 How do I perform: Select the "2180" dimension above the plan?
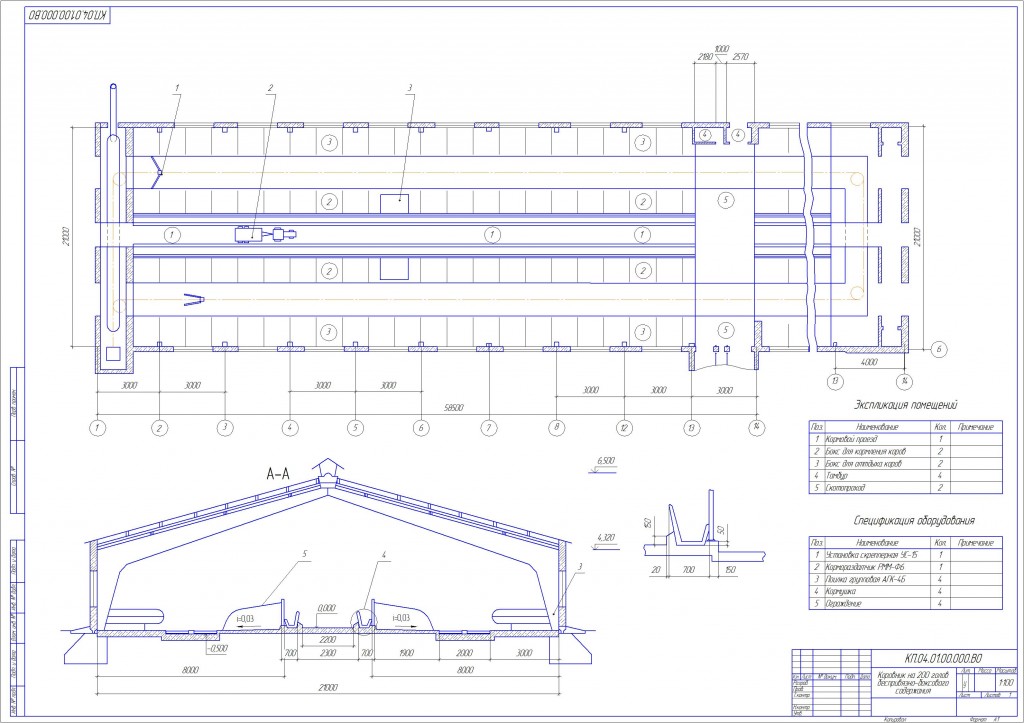click(705, 57)
